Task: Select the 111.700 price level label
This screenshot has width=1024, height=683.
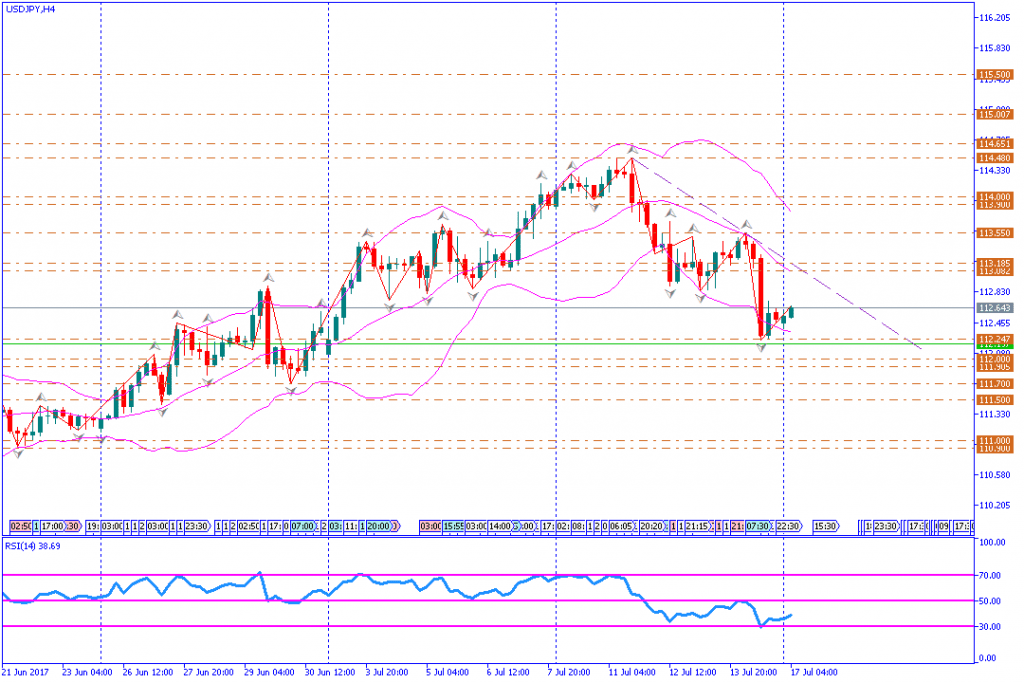Action: 995,384
